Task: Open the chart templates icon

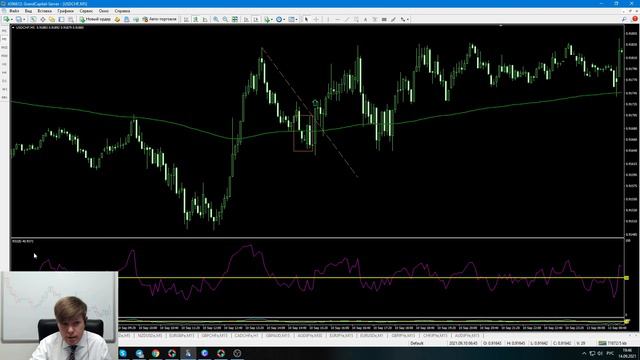Action: coord(291,19)
